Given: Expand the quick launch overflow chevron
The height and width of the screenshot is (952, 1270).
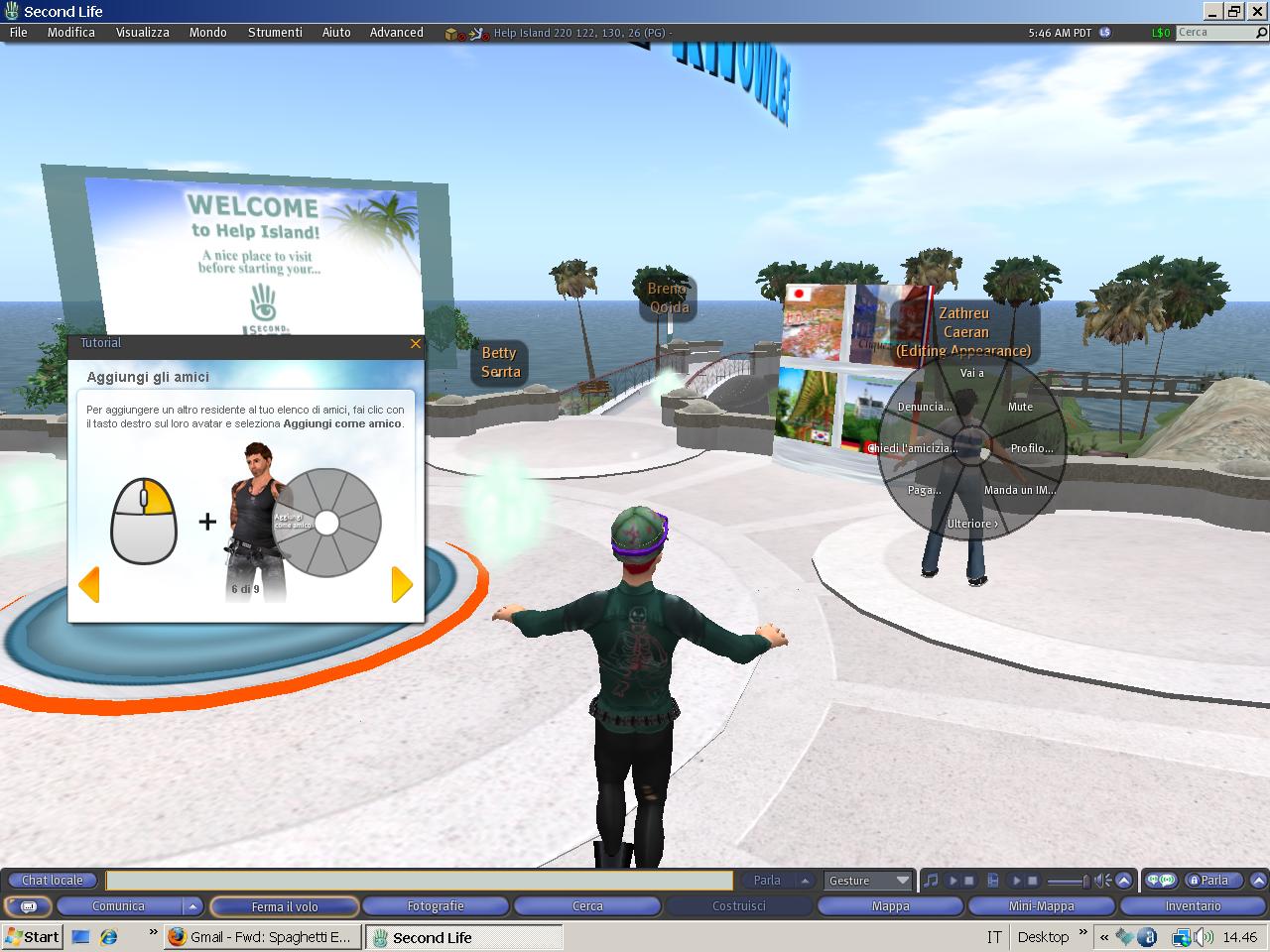Looking at the screenshot, I should 153,932.
